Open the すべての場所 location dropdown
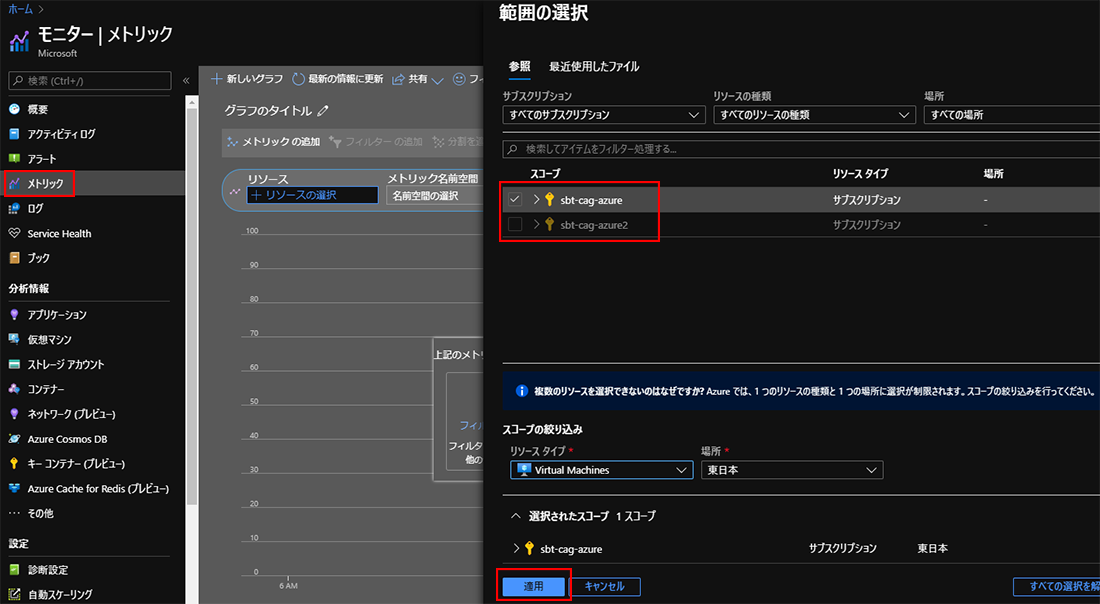1100x604 pixels. click(1012, 115)
